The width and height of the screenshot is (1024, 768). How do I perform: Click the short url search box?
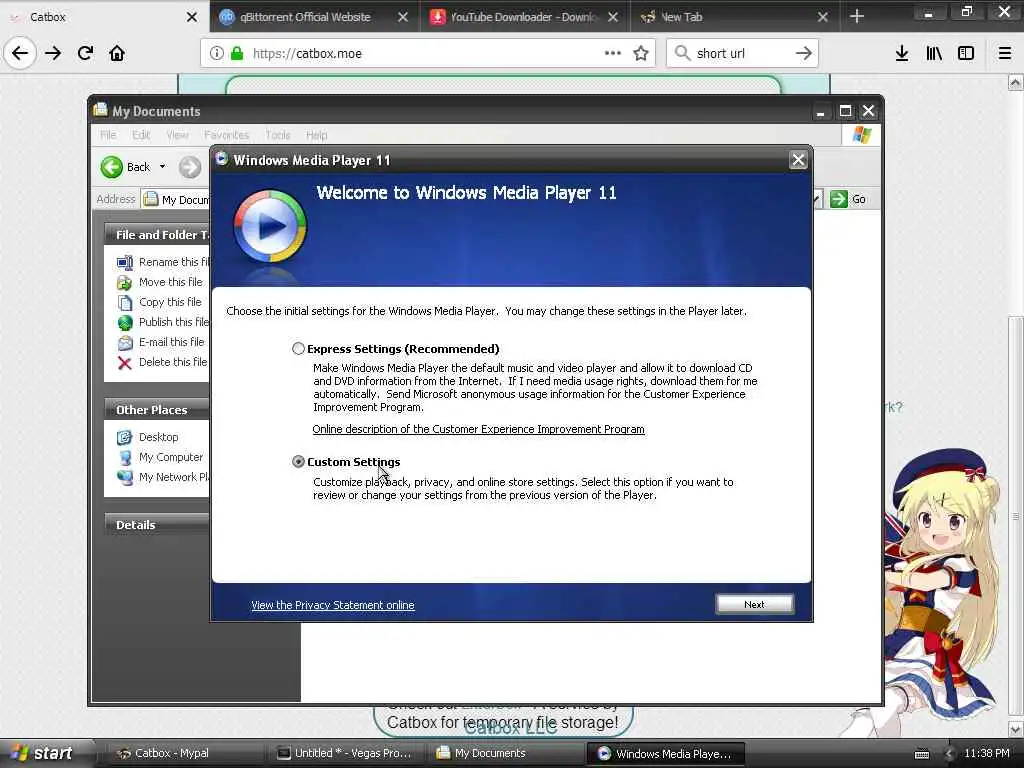pyautogui.click(x=741, y=54)
